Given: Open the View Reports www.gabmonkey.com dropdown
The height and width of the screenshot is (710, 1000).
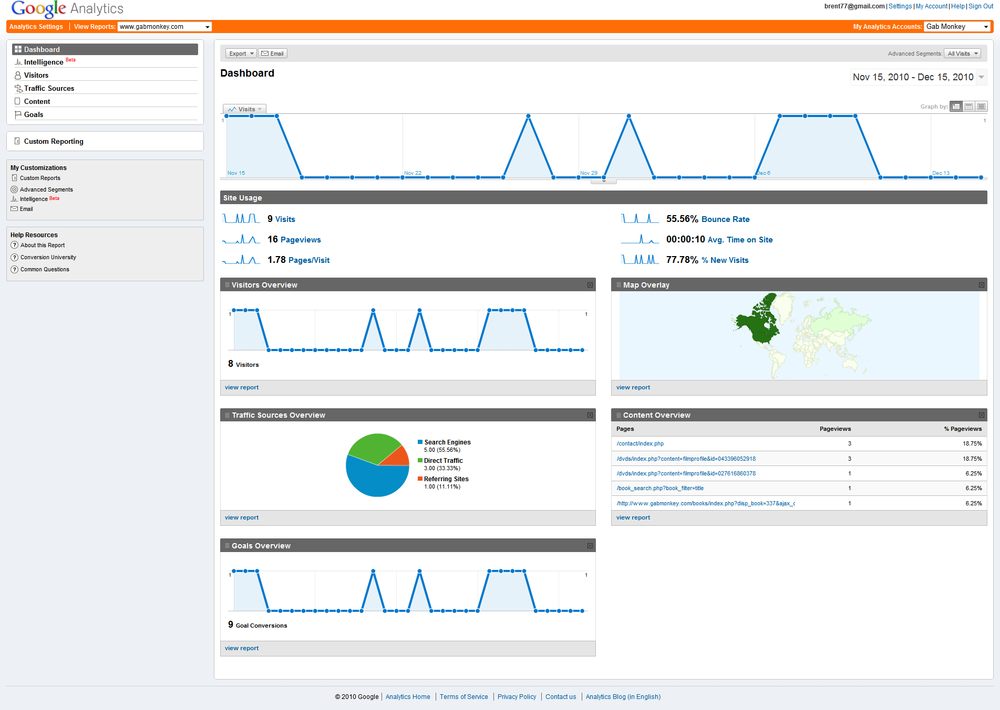Looking at the screenshot, I should click(x=165, y=27).
